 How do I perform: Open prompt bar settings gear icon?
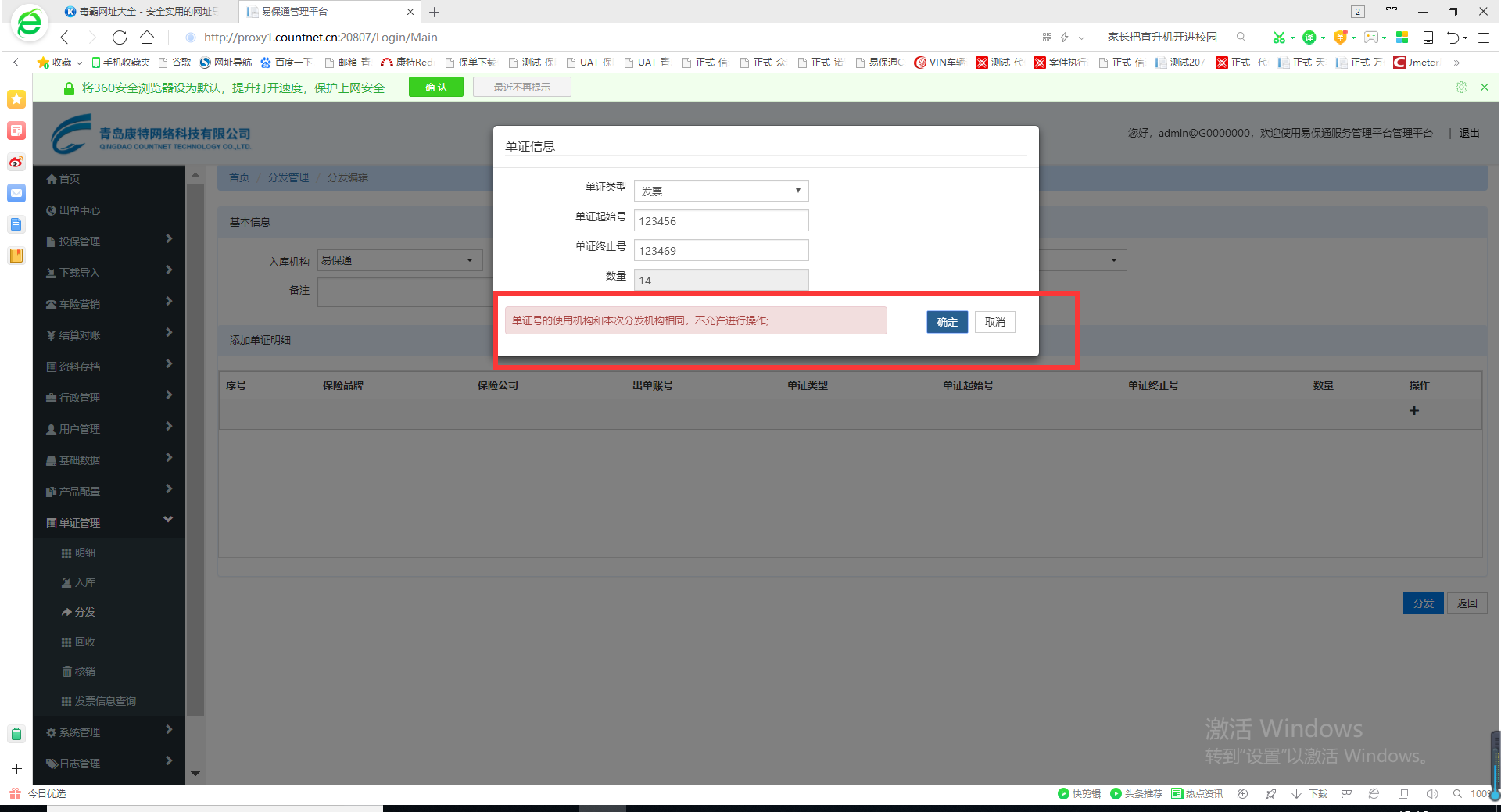coord(1461,88)
